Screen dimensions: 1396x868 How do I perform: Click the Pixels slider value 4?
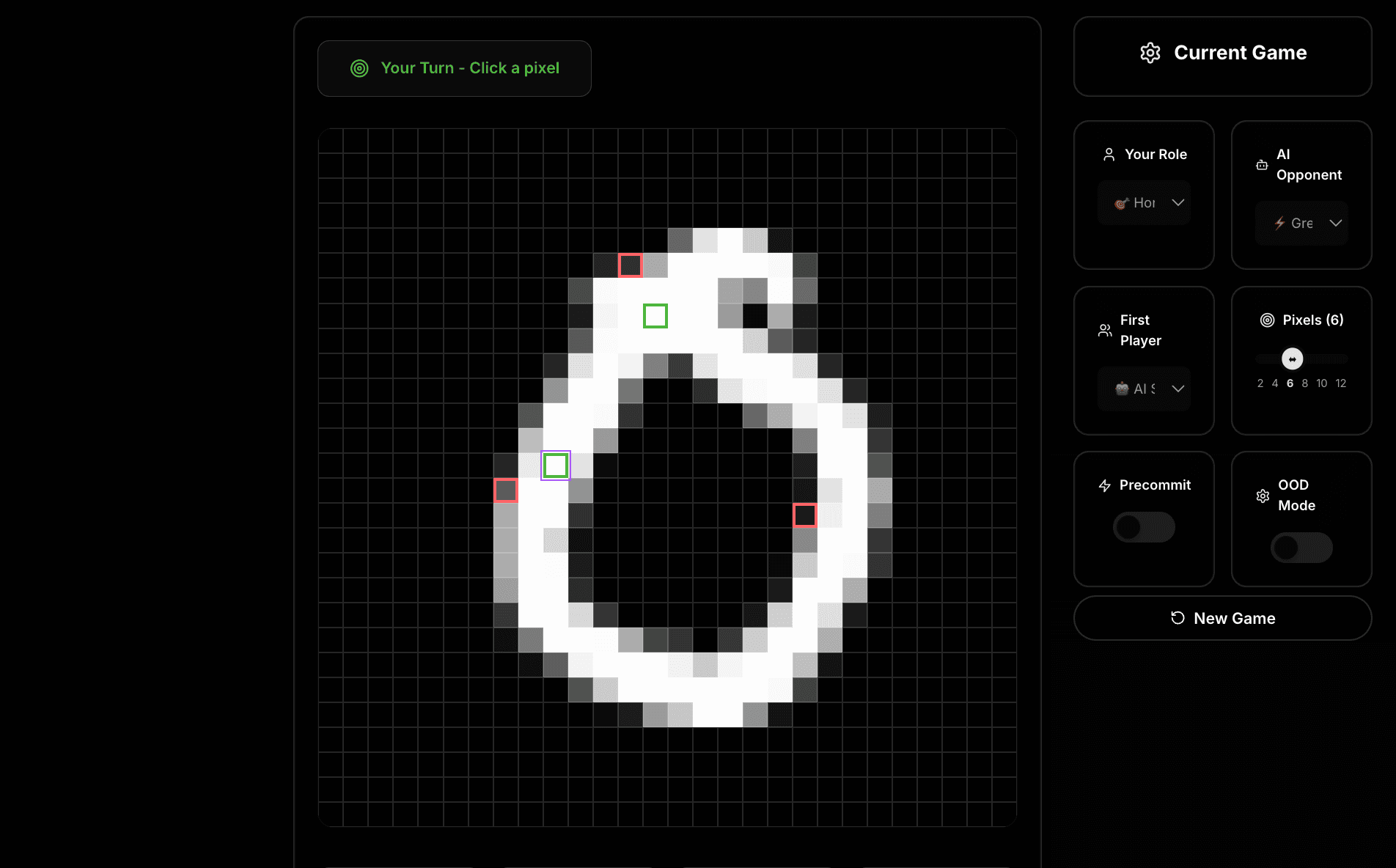click(1275, 383)
